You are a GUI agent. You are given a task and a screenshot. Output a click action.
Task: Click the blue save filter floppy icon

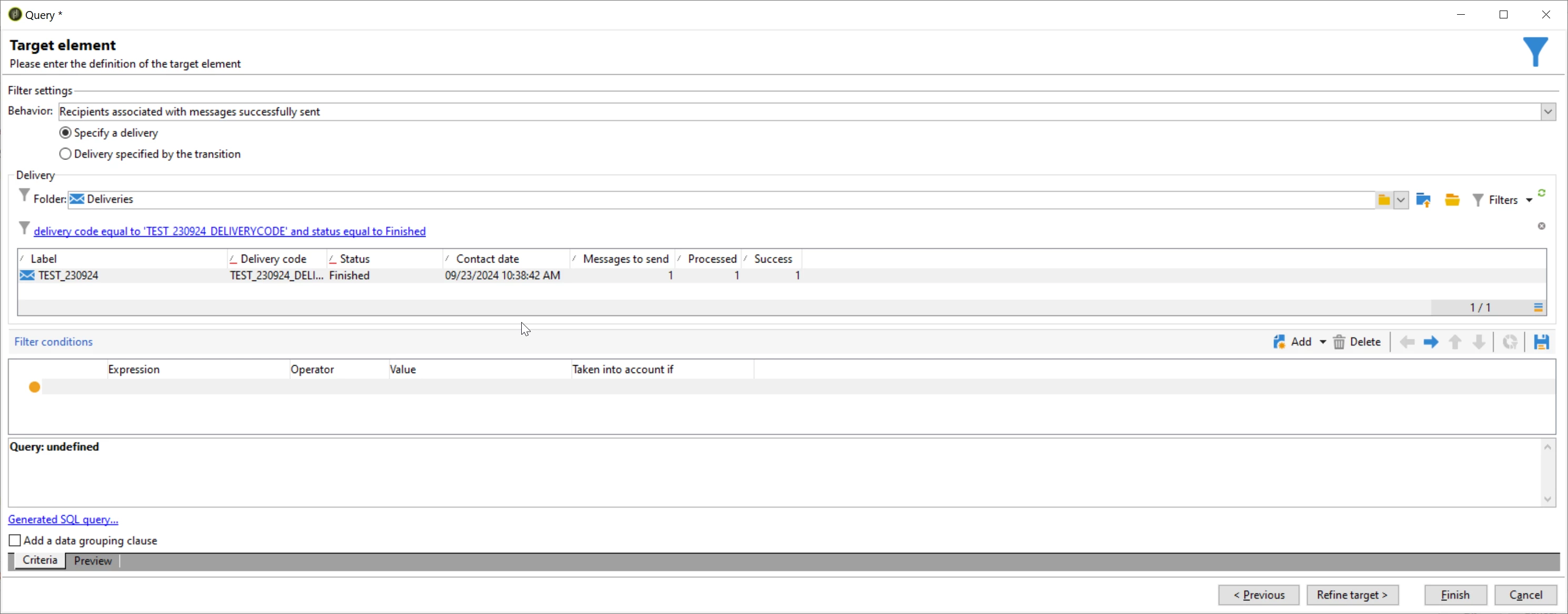pos(1541,343)
